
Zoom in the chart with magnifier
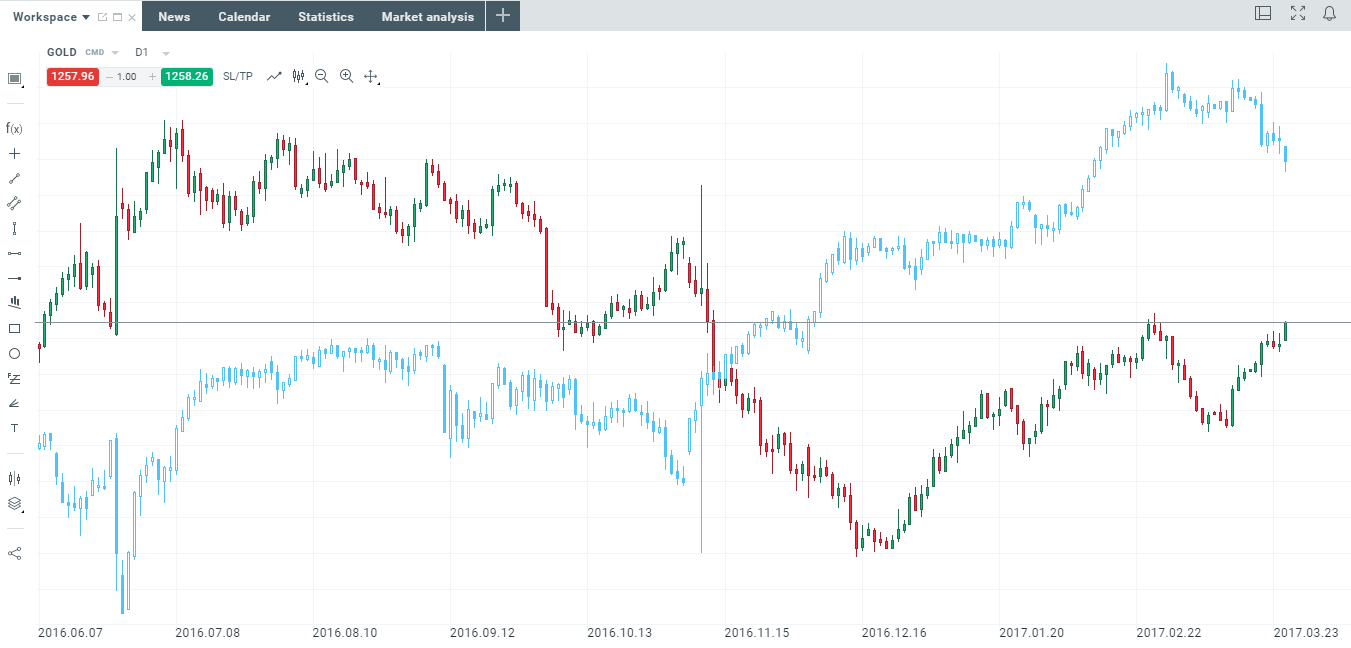[346, 76]
